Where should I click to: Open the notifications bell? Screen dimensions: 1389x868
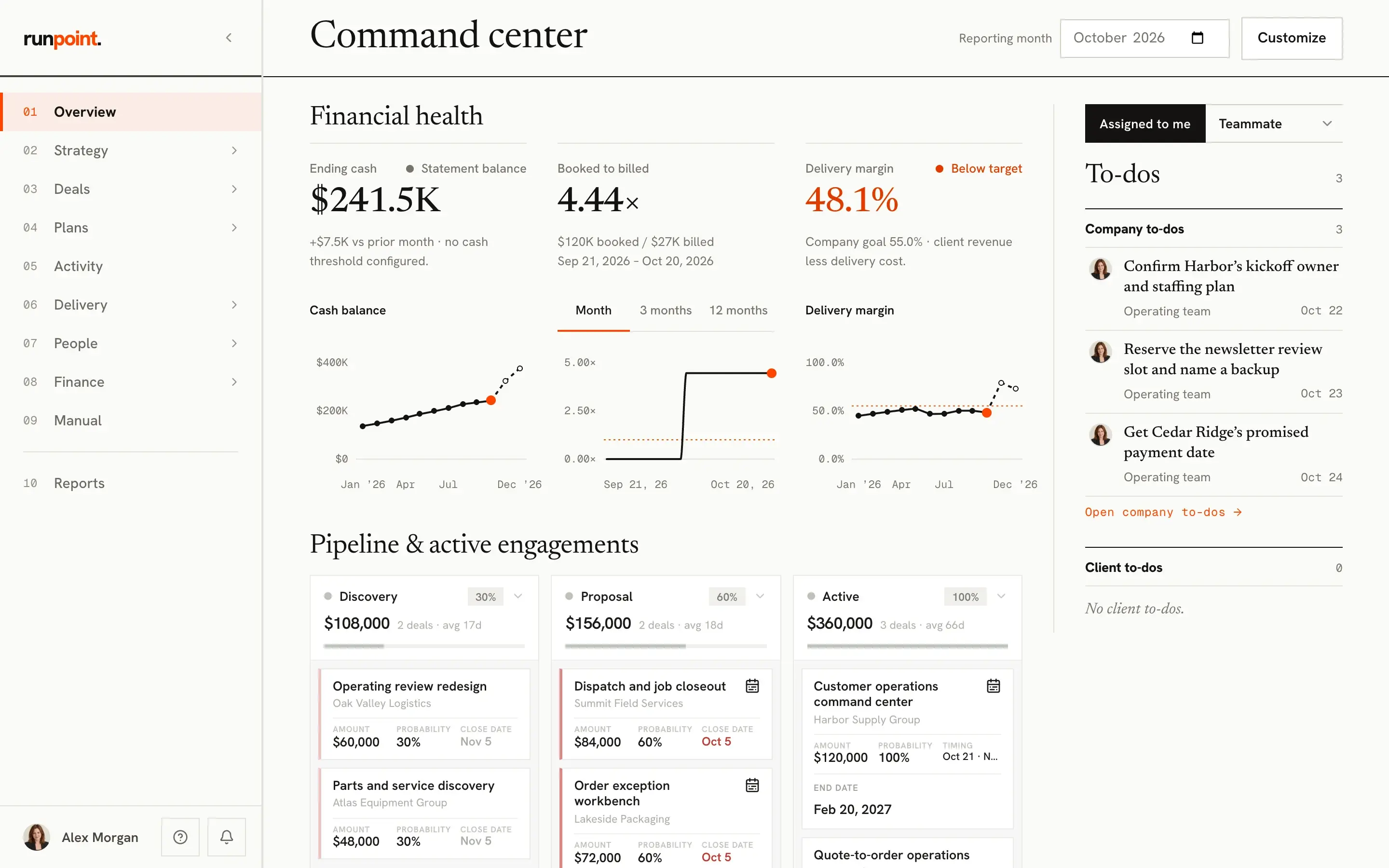pyautogui.click(x=227, y=837)
